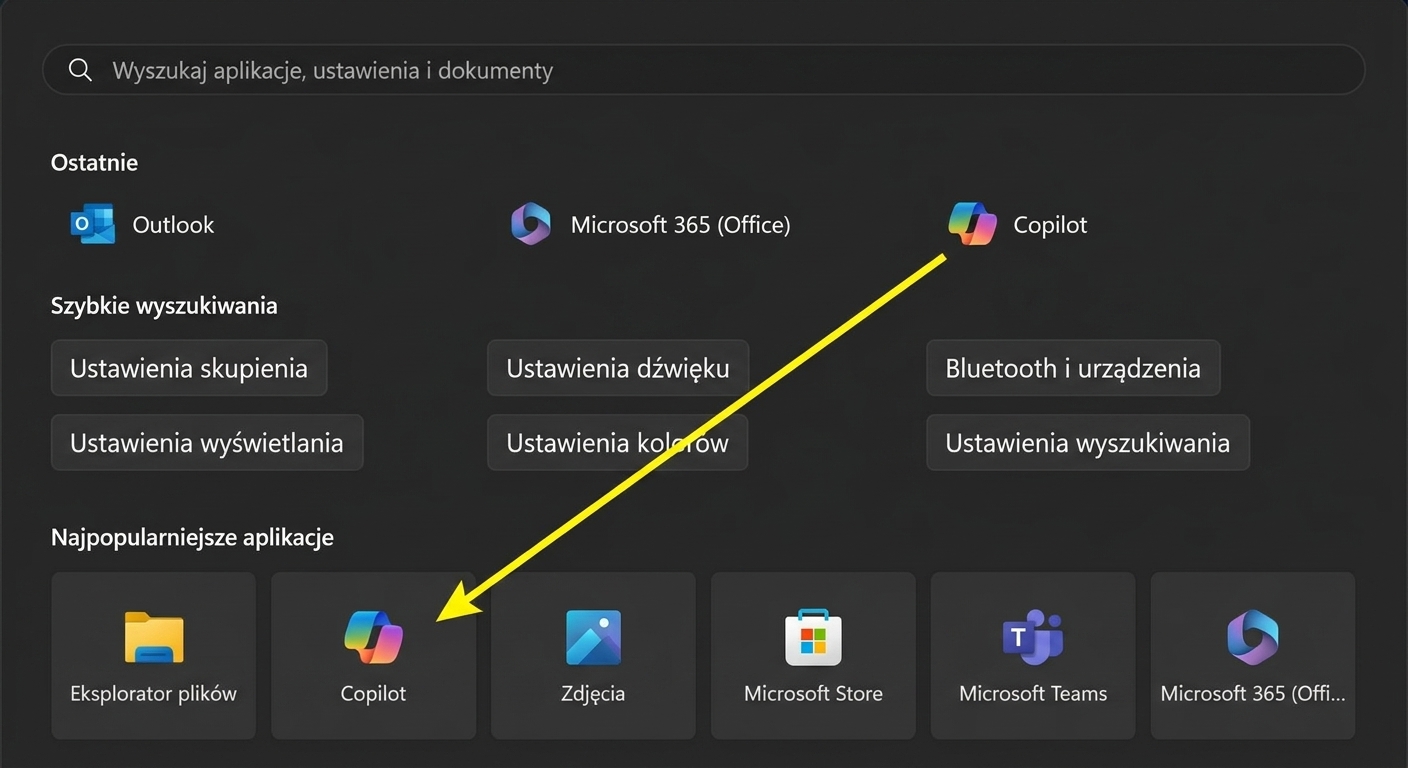The width and height of the screenshot is (1408, 768).
Task: Click the Wyszukaj aplikacje search field
Action: (x=704, y=70)
